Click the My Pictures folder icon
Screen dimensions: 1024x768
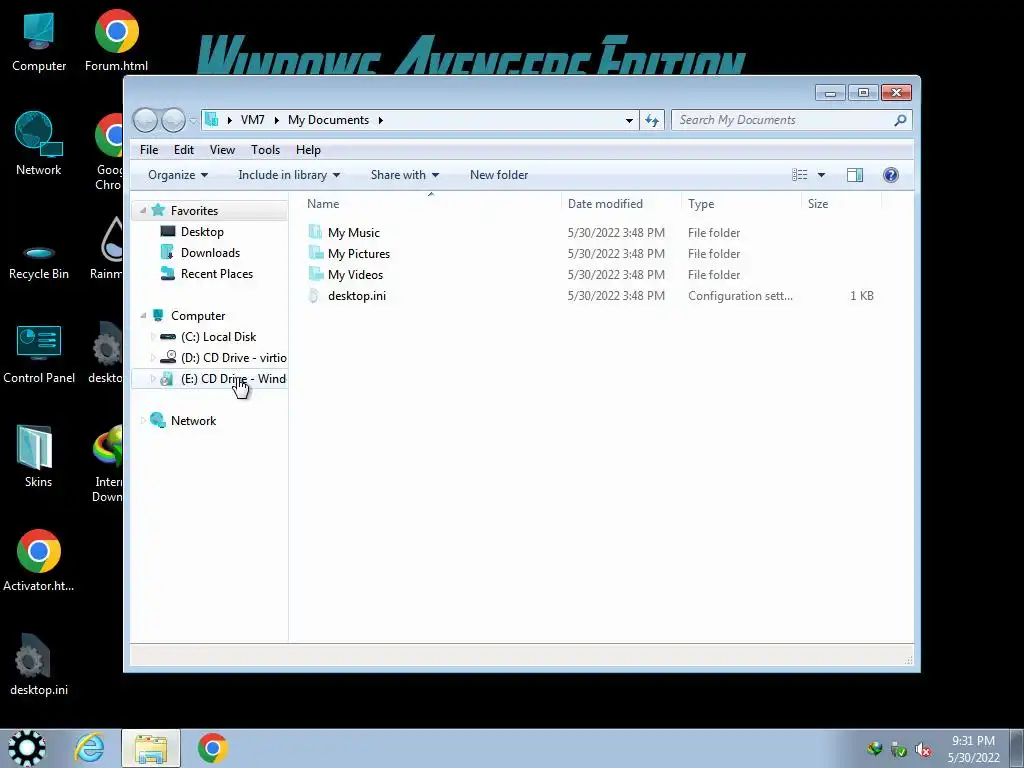(x=315, y=253)
